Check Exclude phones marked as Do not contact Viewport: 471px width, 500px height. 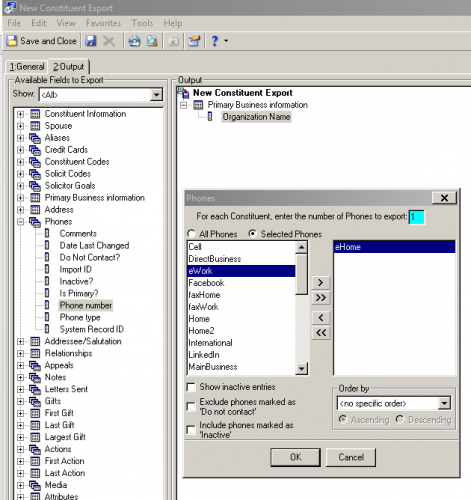191,407
